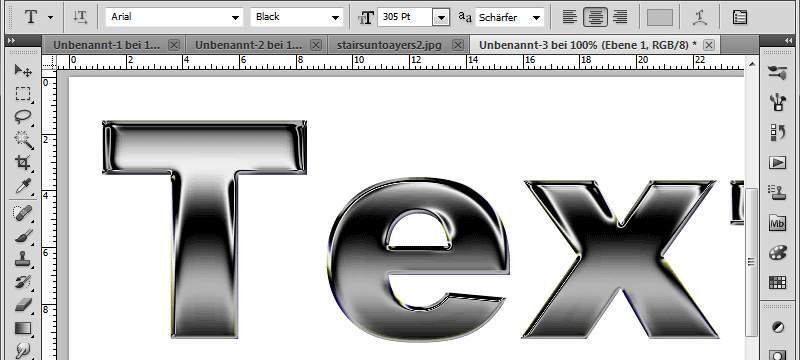
Task: Expand the right panel dock double arrow
Action: pyautogui.click(x=789, y=41)
